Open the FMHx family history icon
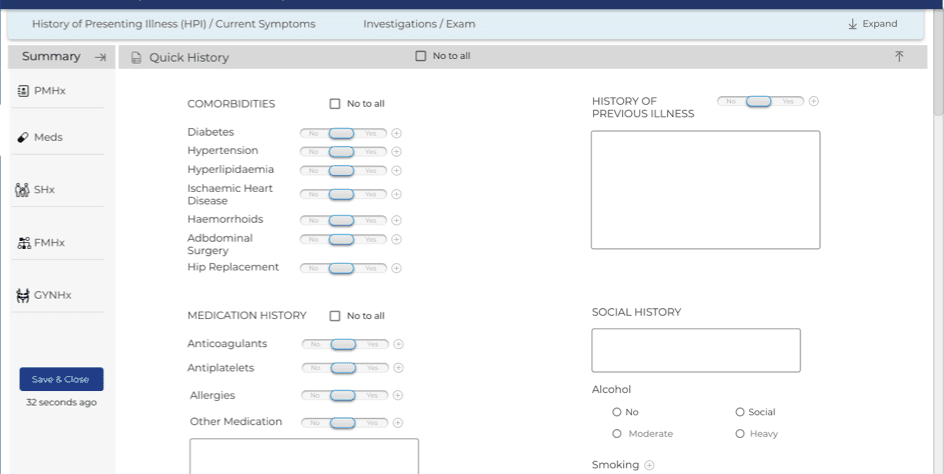 [x=24, y=242]
